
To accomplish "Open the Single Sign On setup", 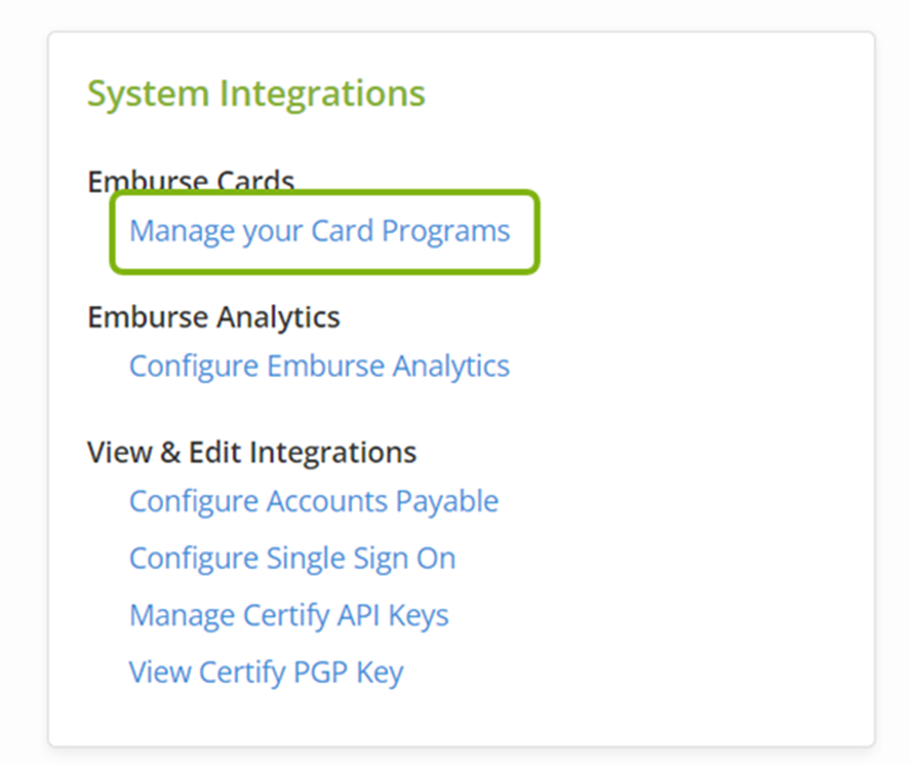I will coord(292,558).
